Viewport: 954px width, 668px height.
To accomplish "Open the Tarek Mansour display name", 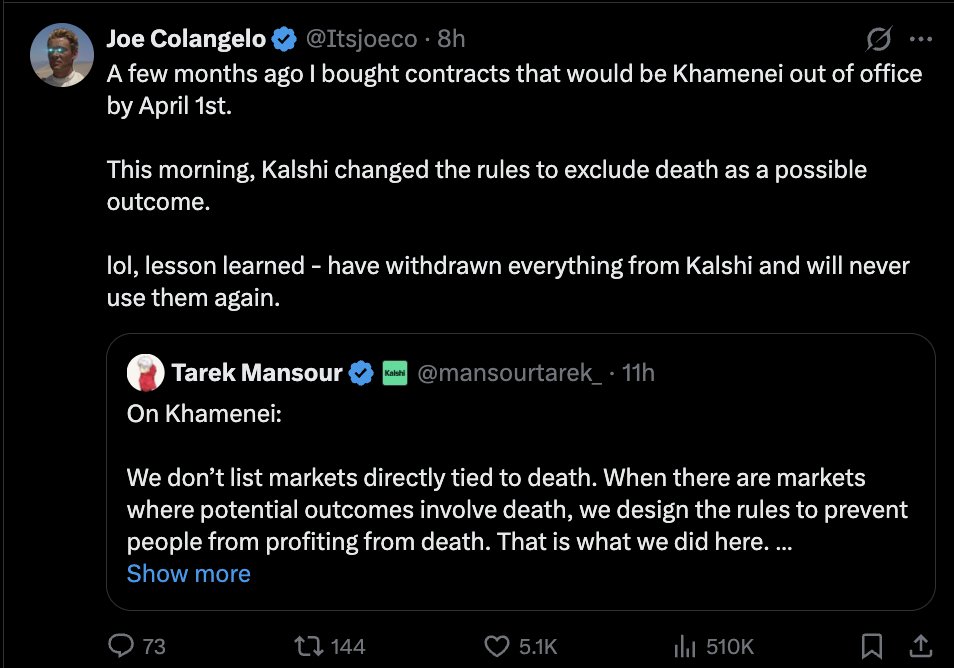I will 256,373.
